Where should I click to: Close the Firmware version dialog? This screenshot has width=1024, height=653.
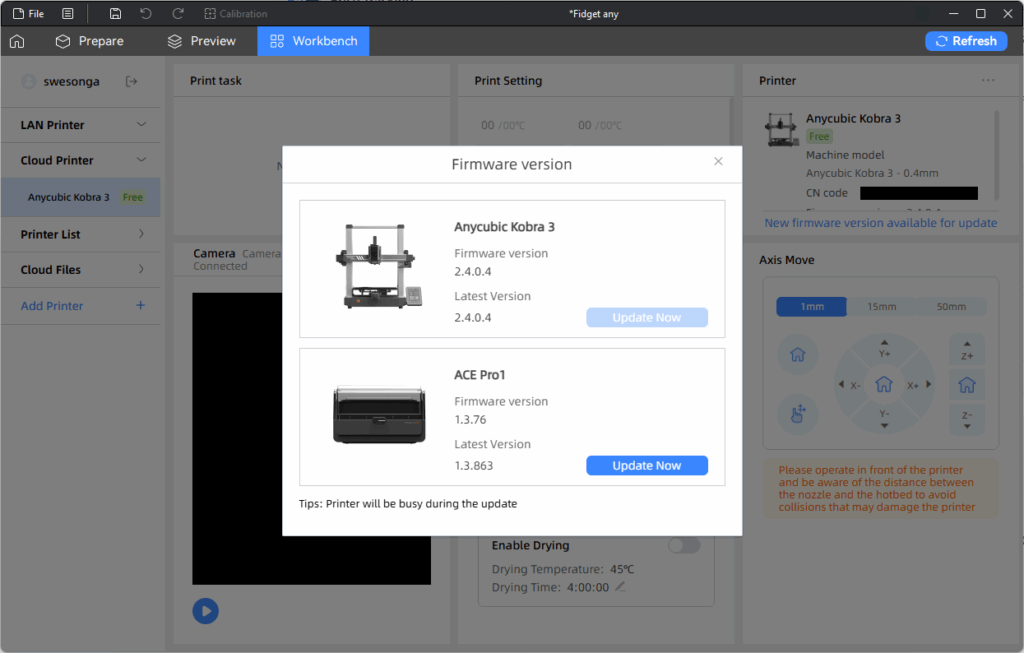click(718, 162)
